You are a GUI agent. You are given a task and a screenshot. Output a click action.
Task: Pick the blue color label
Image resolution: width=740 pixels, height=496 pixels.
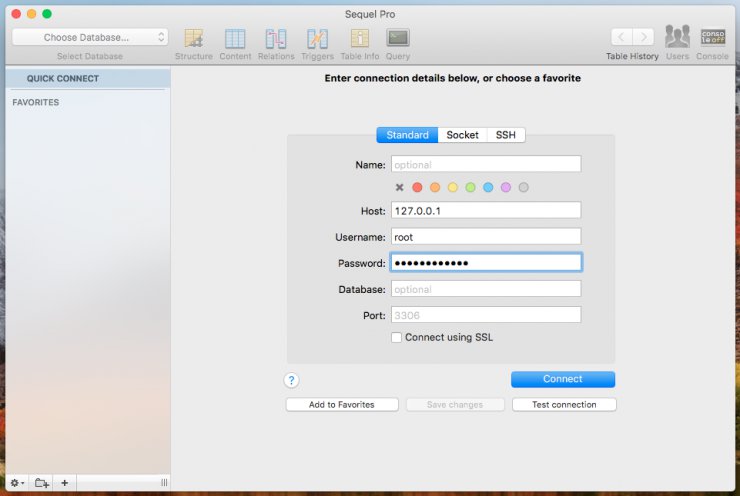(488, 187)
